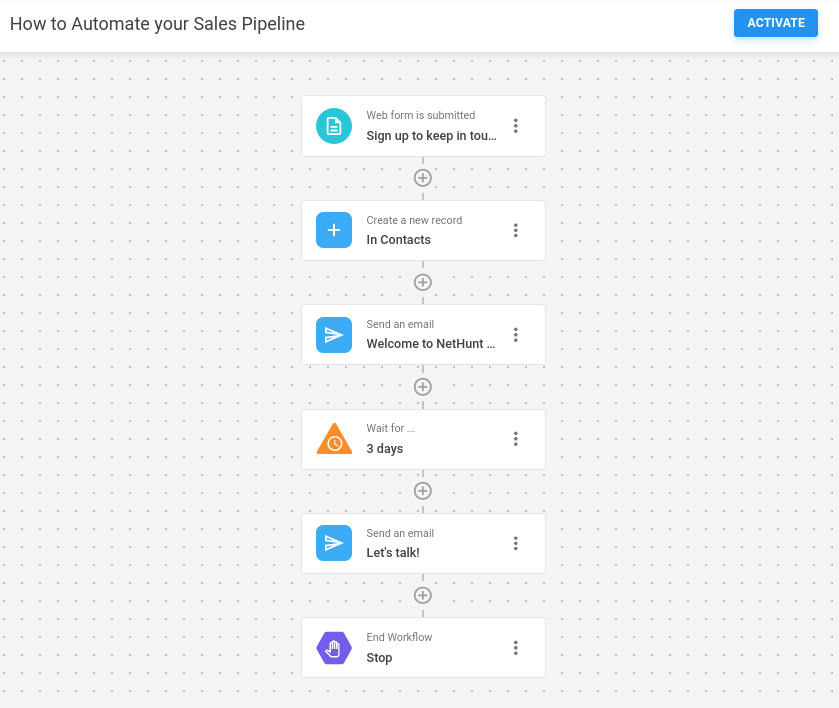
Task: Open kebab menu for Let's talk! email
Action: coord(516,543)
